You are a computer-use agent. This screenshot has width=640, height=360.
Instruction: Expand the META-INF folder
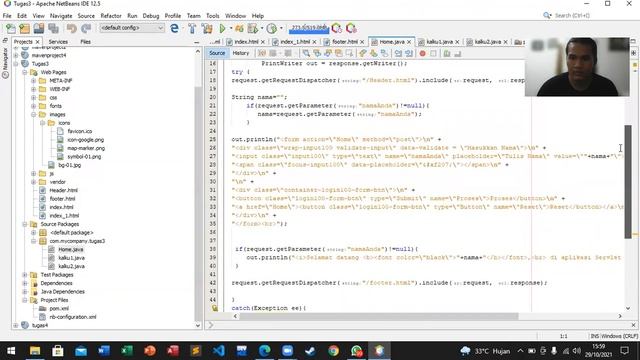coord(34,81)
